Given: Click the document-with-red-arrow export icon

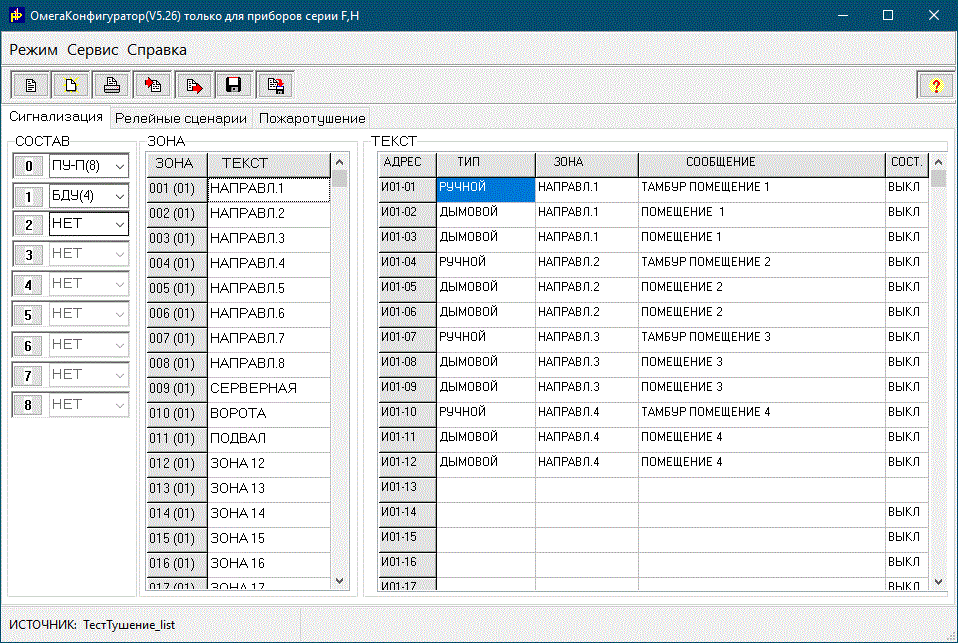Looking at the screenshot, I should point(194,85).
